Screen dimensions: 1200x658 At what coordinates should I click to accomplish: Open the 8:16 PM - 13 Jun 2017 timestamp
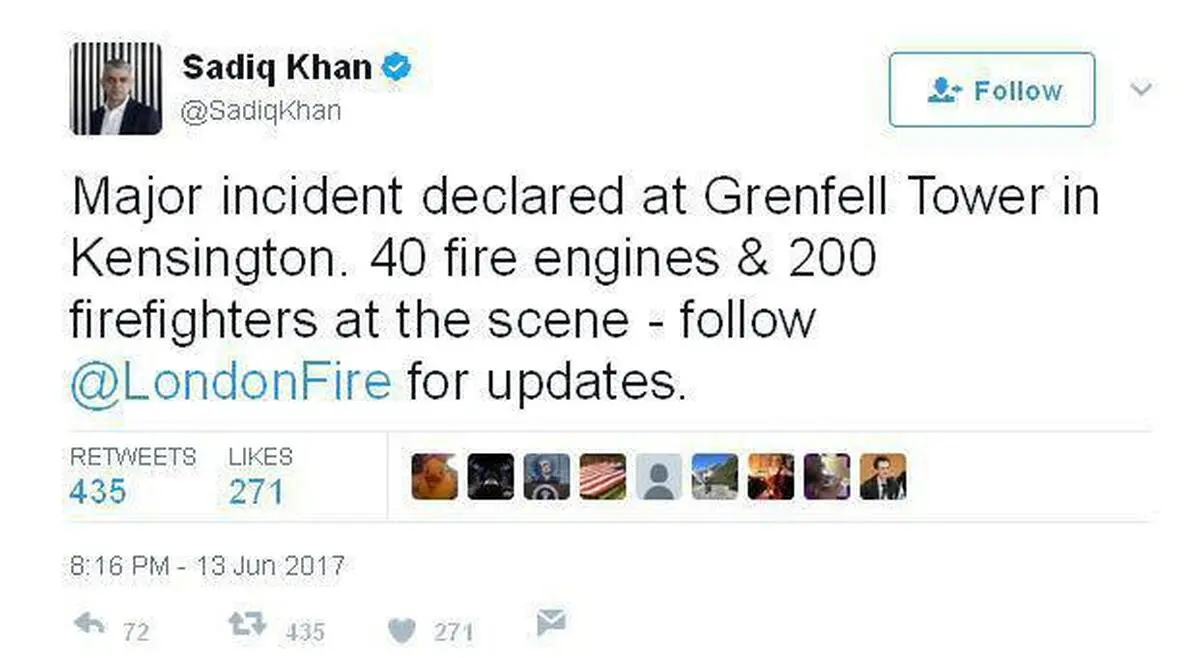click(x=207, y=566)
